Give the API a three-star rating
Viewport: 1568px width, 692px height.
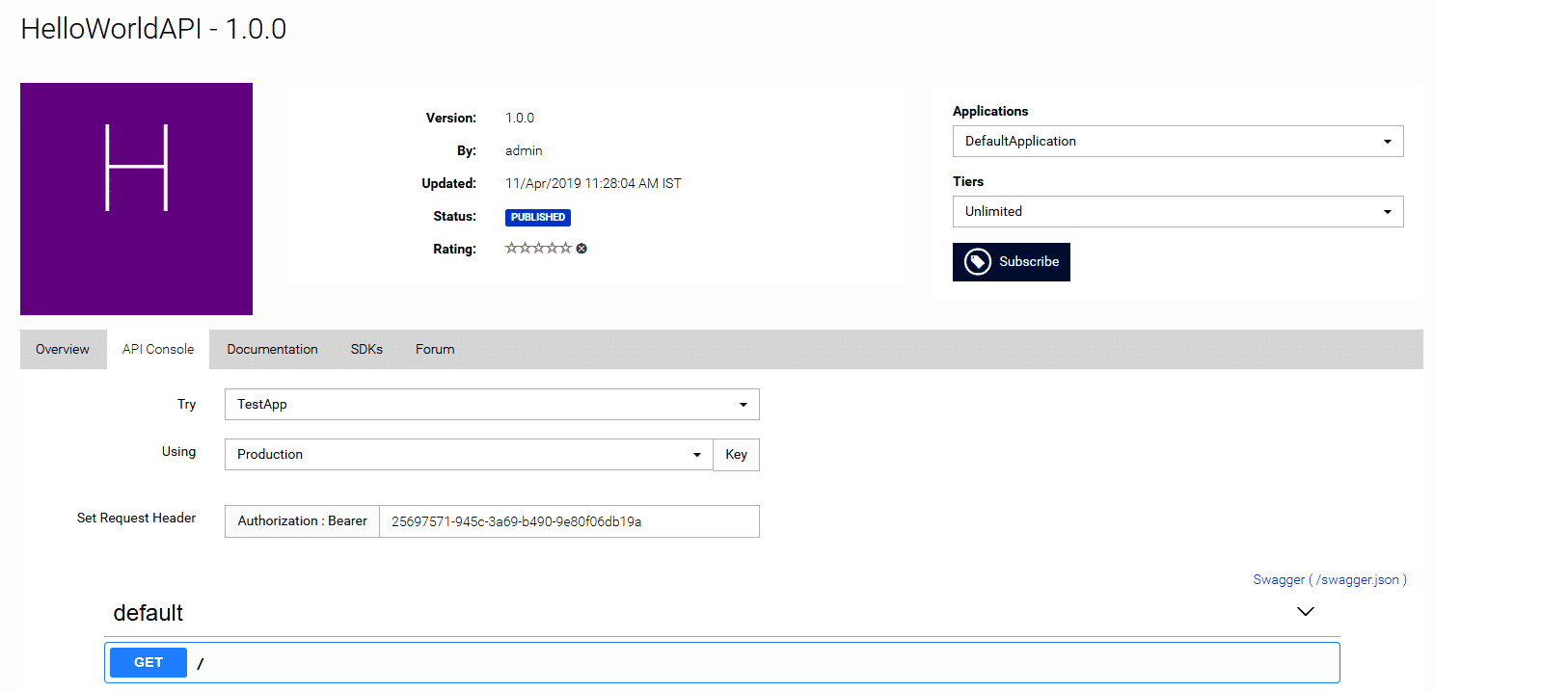[x=538, y=249]
